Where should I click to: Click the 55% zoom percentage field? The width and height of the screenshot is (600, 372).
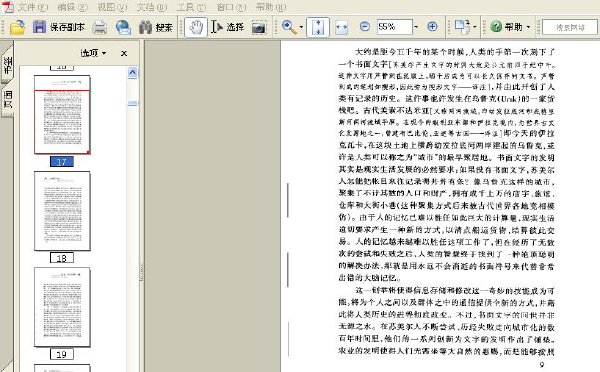(x=395, y=27)
